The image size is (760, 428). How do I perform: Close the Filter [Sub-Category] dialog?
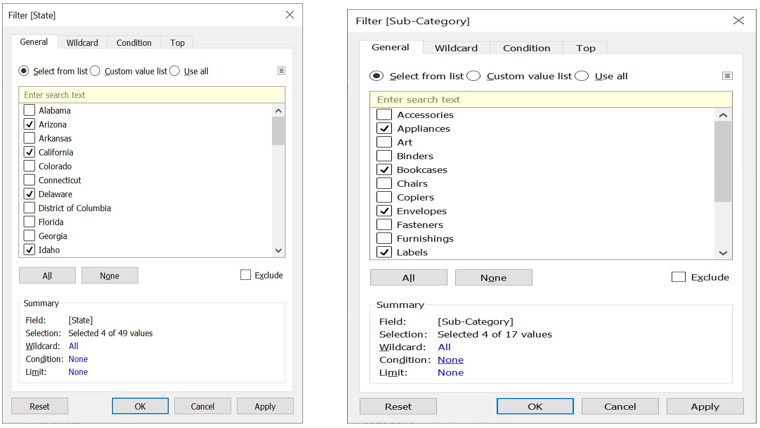tap(738, 20)
